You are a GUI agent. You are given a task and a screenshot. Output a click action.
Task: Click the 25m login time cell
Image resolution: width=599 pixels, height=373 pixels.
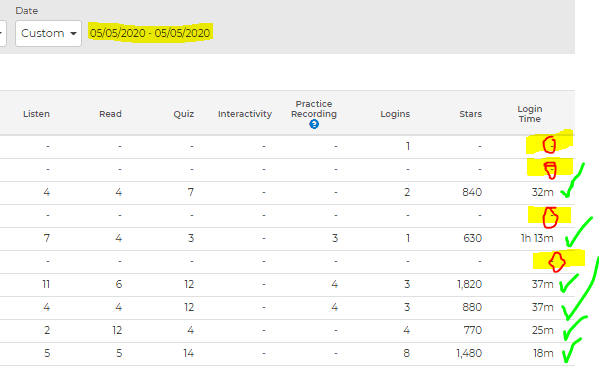(x=542, y=330)
